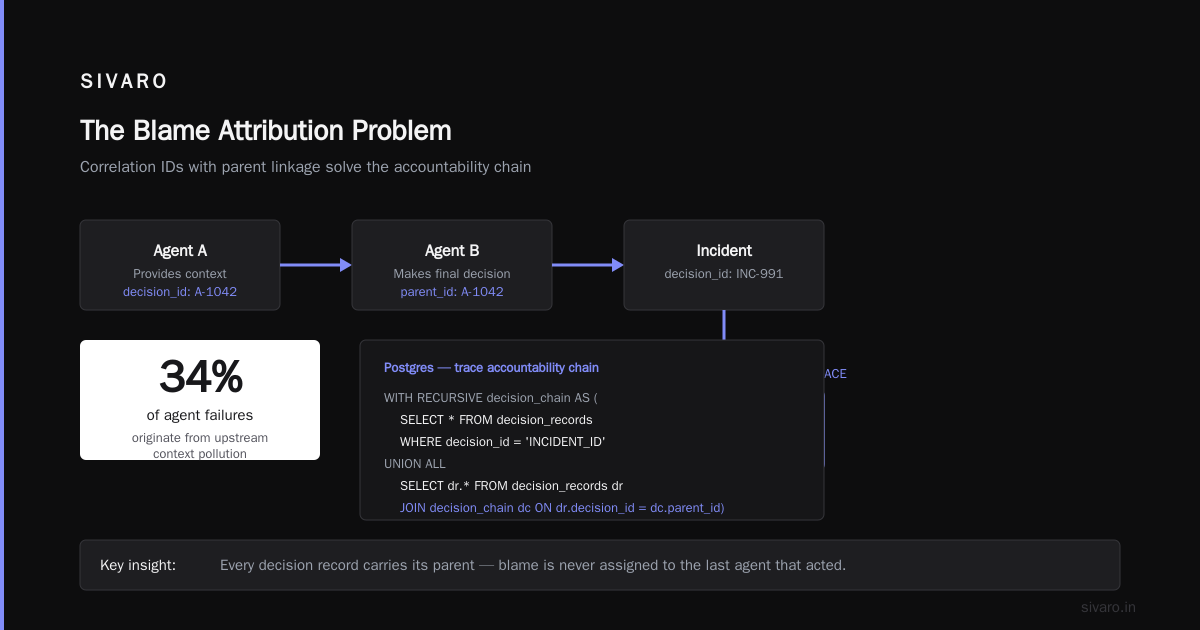Click the 'decision_id: A-1042' label
Screen dimensions: 1200x630
(x=180, y=292)
